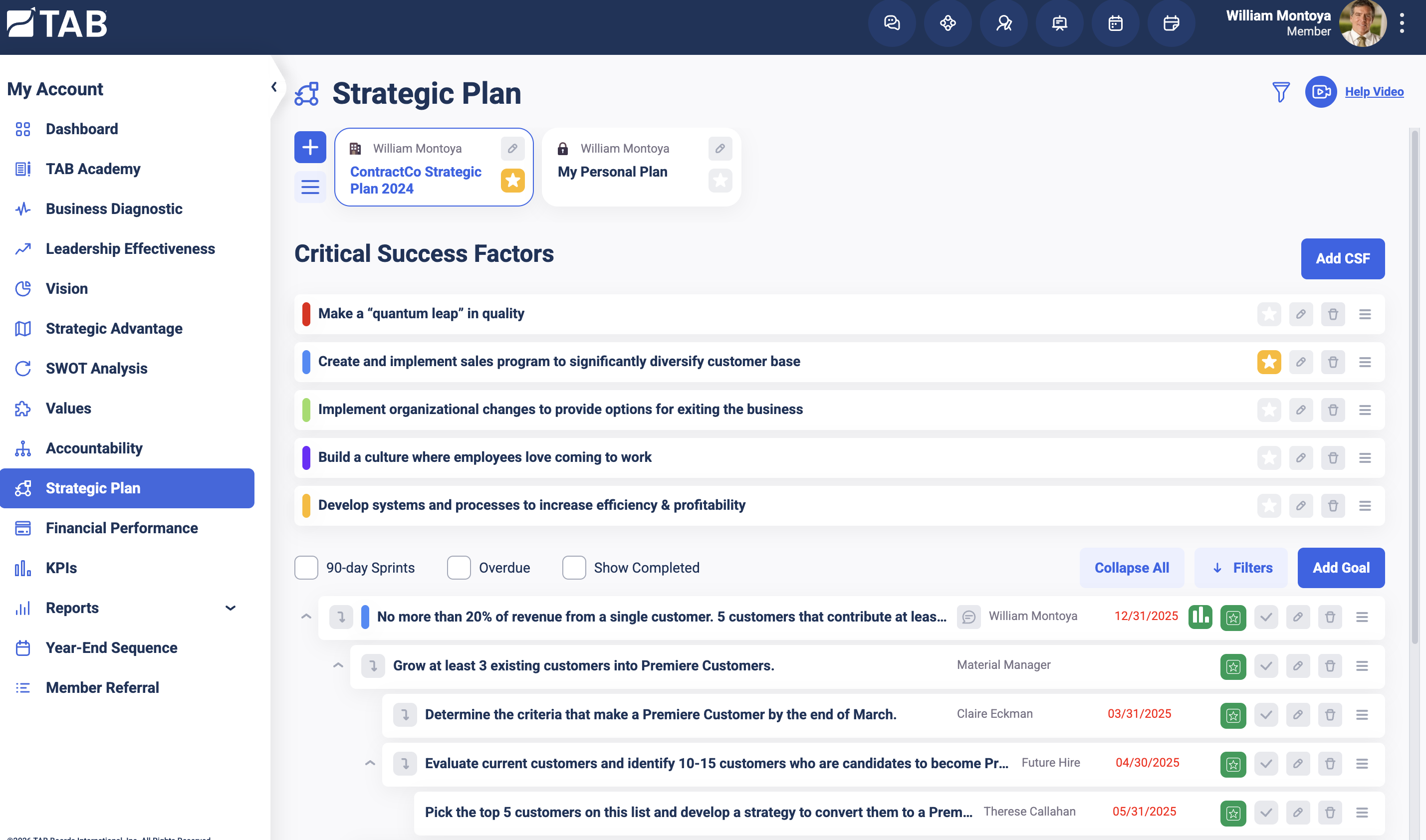The image size is (1426, 840).
Task: Click the Add Goal button
Action: coord(1341,568)
